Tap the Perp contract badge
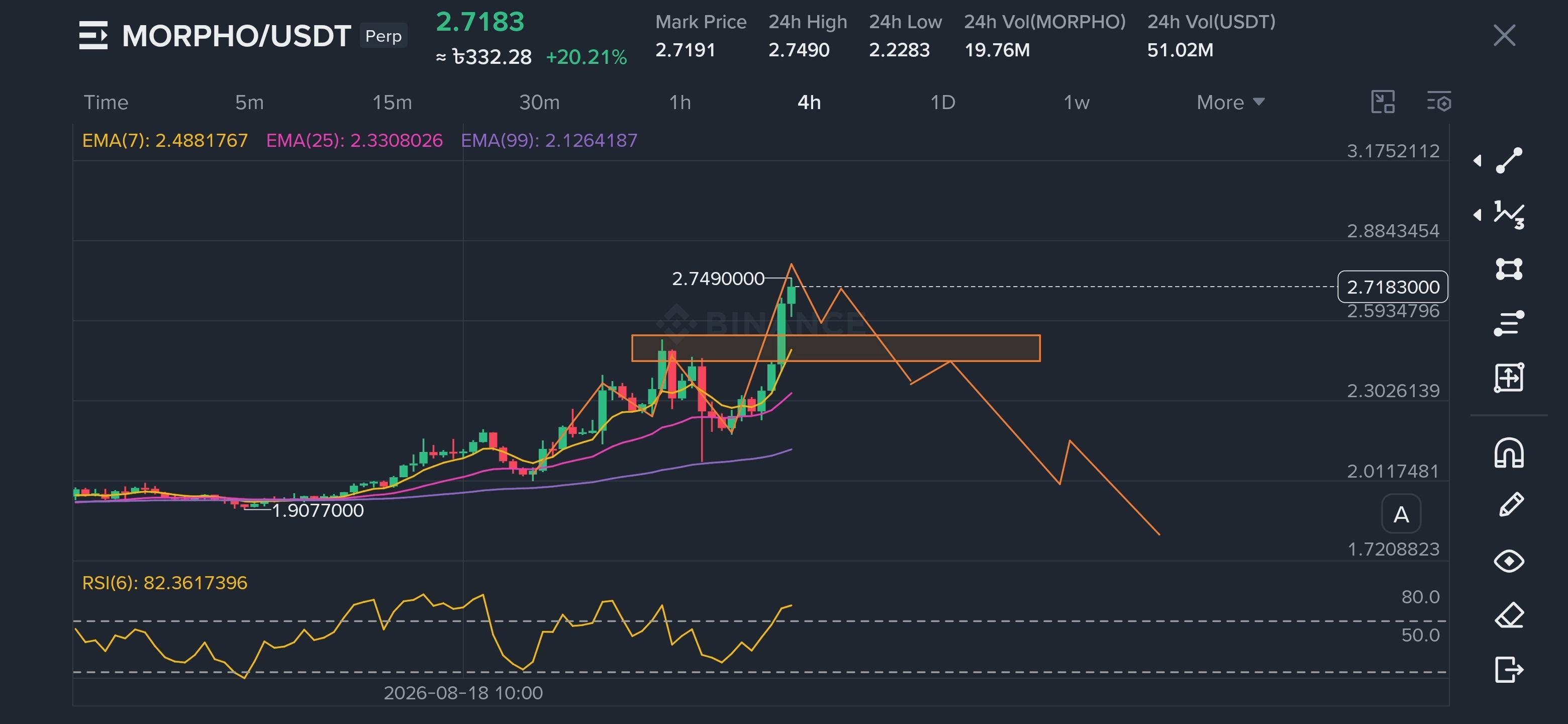Screen dimensions: 1568x724 pyautogui.click(x=383, y=36)
